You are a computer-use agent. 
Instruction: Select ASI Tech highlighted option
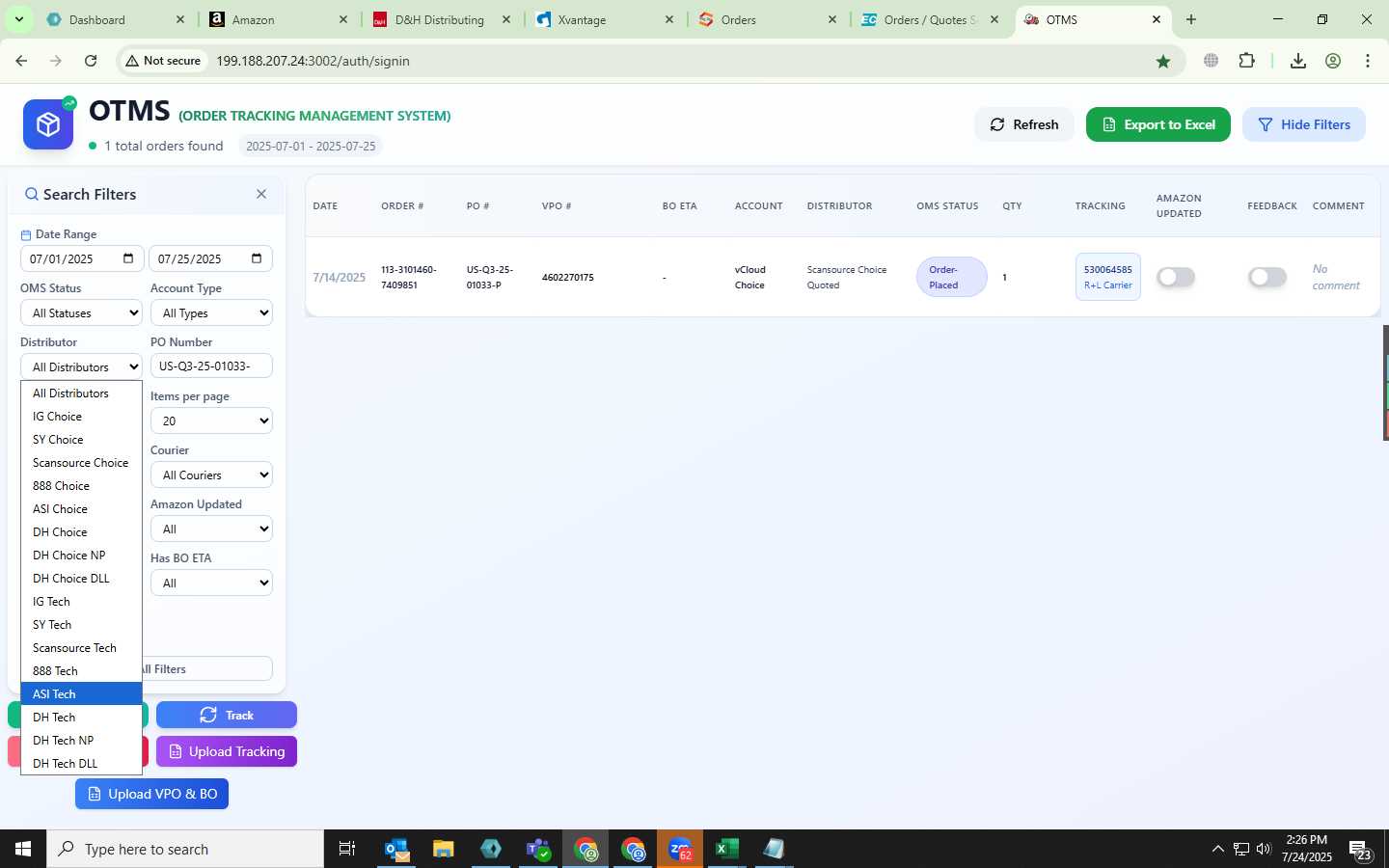tap(81, 694)
